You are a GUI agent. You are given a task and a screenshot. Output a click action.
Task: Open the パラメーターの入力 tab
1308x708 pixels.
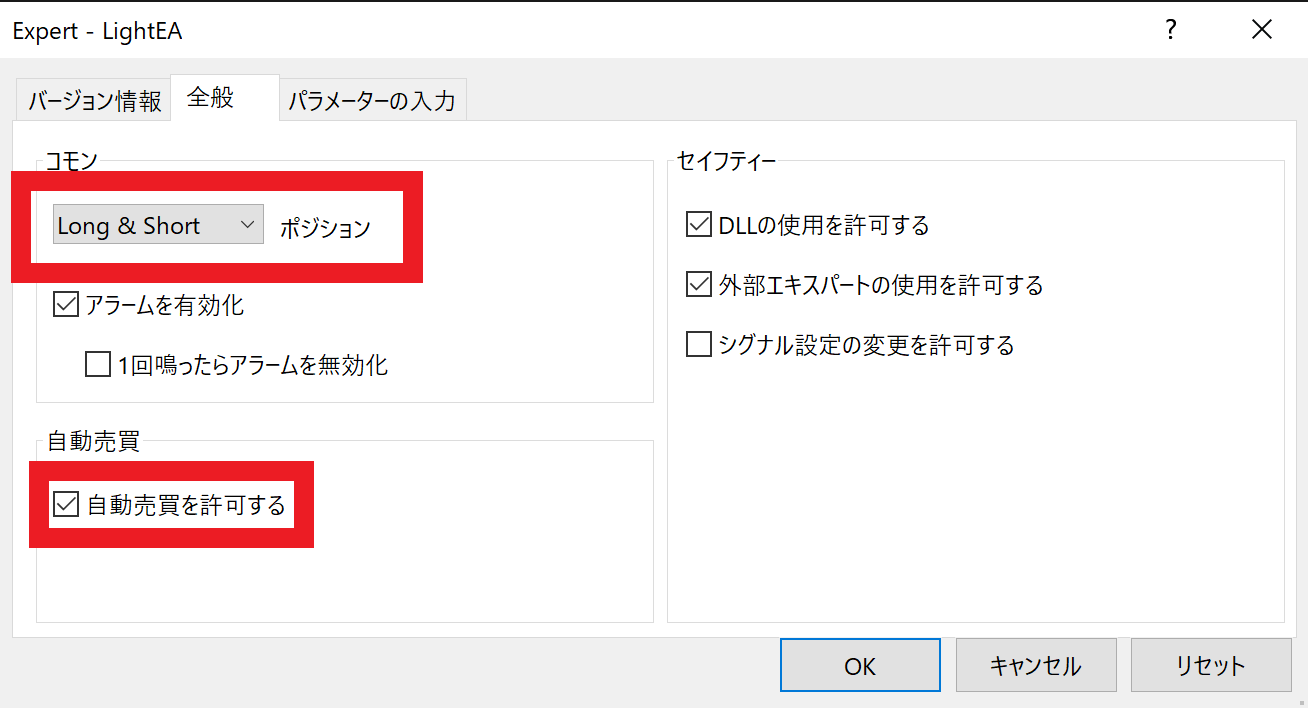[x=372, y=101]
